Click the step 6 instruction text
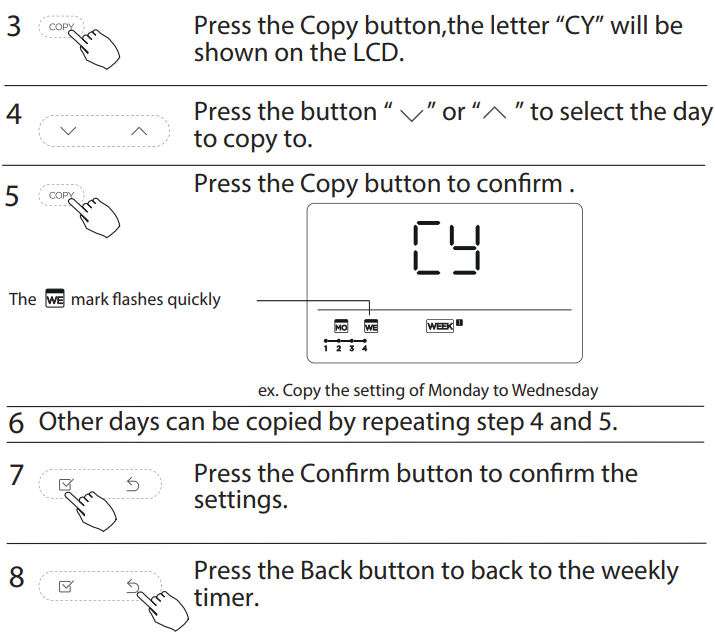Image resolution: width=715 pixels, height=641 pixels. click(328, 422)
